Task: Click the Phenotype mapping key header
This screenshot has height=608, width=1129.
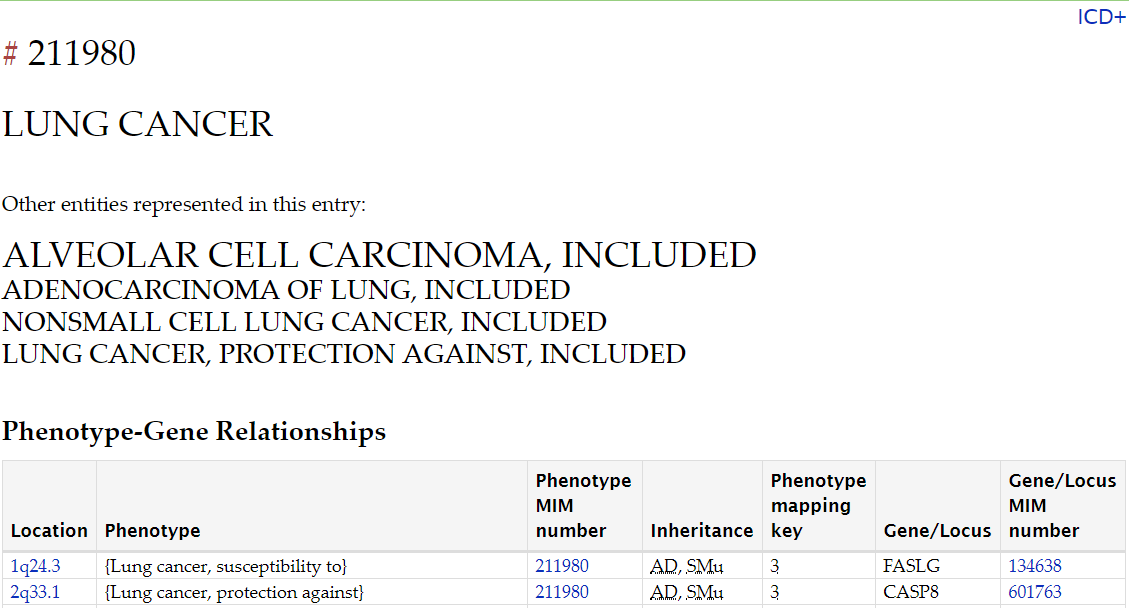Action: click(818, 506)
